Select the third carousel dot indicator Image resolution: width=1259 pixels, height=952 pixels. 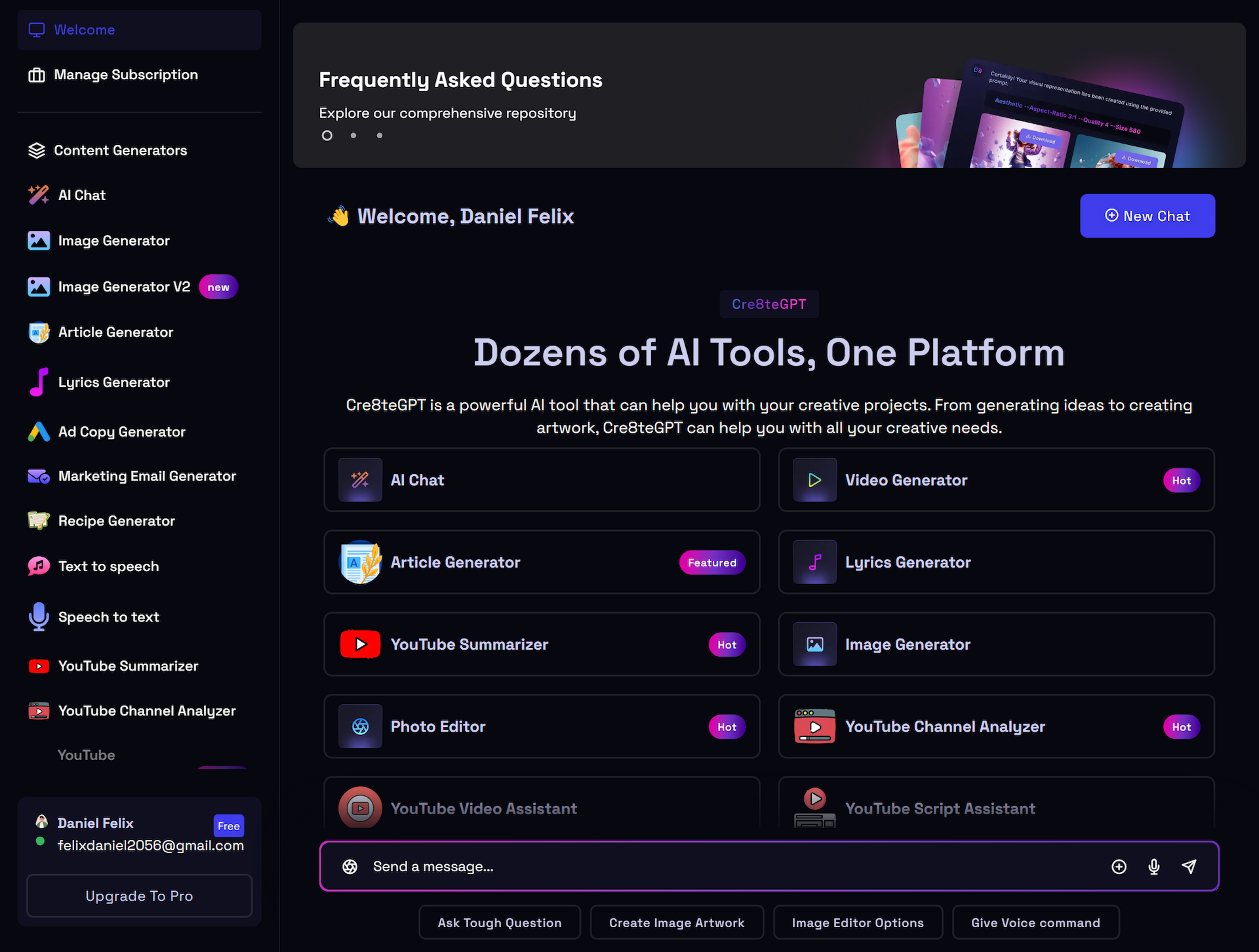click(380, 136)
